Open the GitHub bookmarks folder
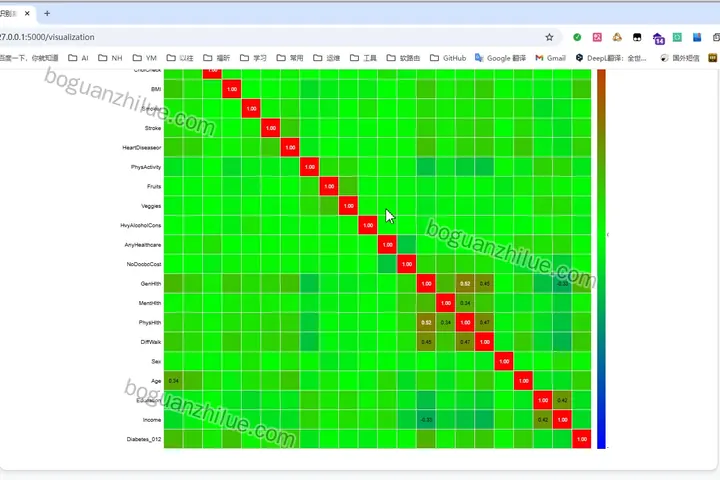Image resolution: width=720 pixels, height=480 pixels. click(x=448, y=58)
